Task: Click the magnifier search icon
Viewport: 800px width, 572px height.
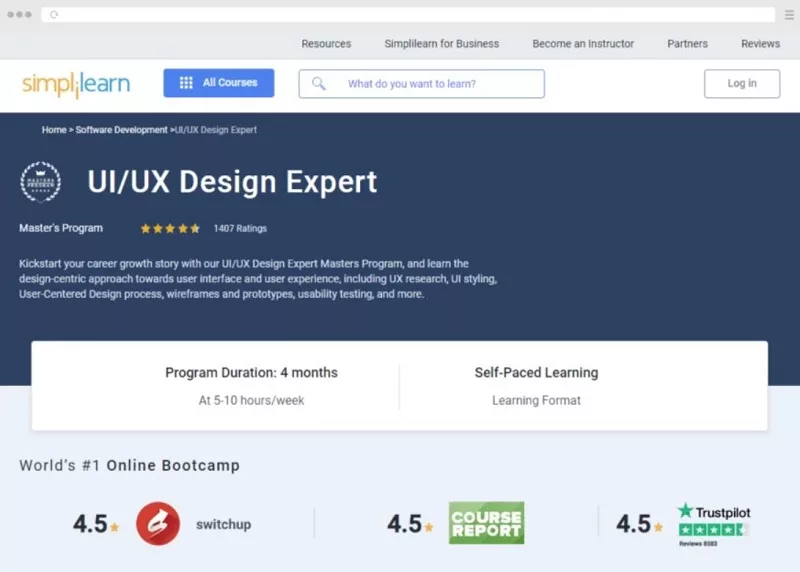Action: (319, 83)
